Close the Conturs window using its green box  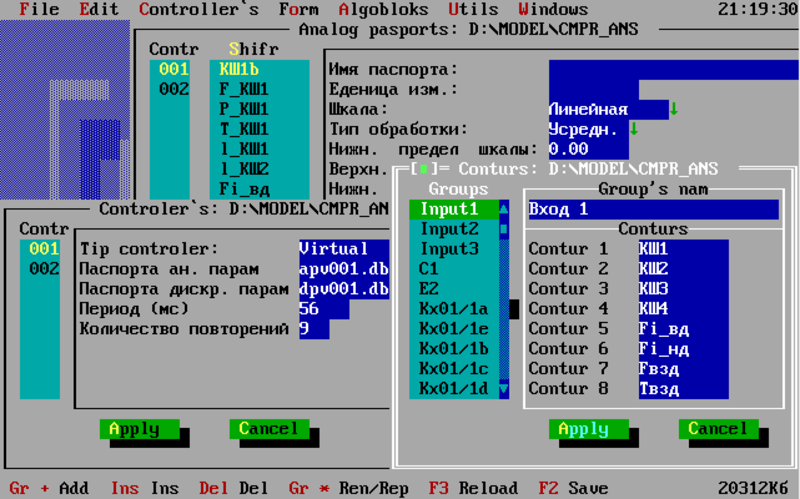[x=424, y=169]
